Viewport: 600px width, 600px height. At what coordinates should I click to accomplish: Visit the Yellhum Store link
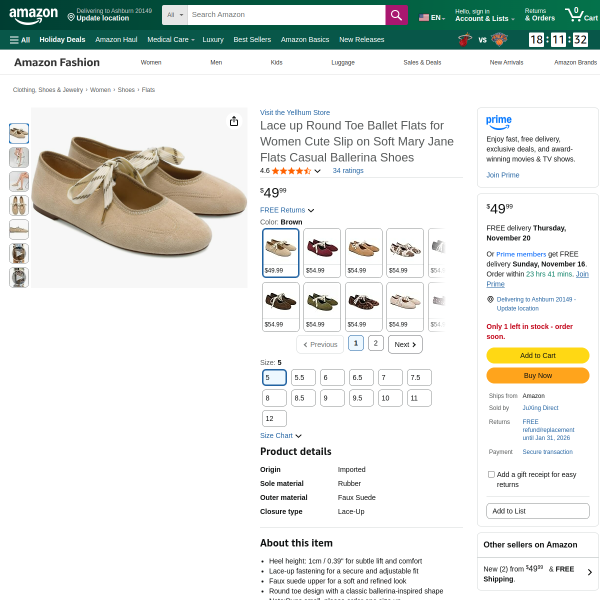point(295,112)
